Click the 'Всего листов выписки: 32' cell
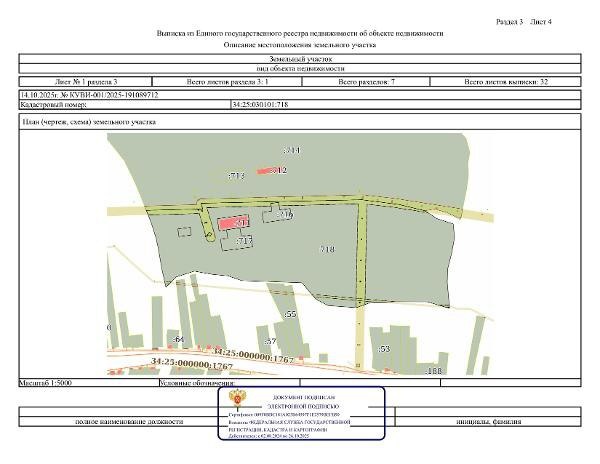 pyautogui.click(x=505, y=81)
